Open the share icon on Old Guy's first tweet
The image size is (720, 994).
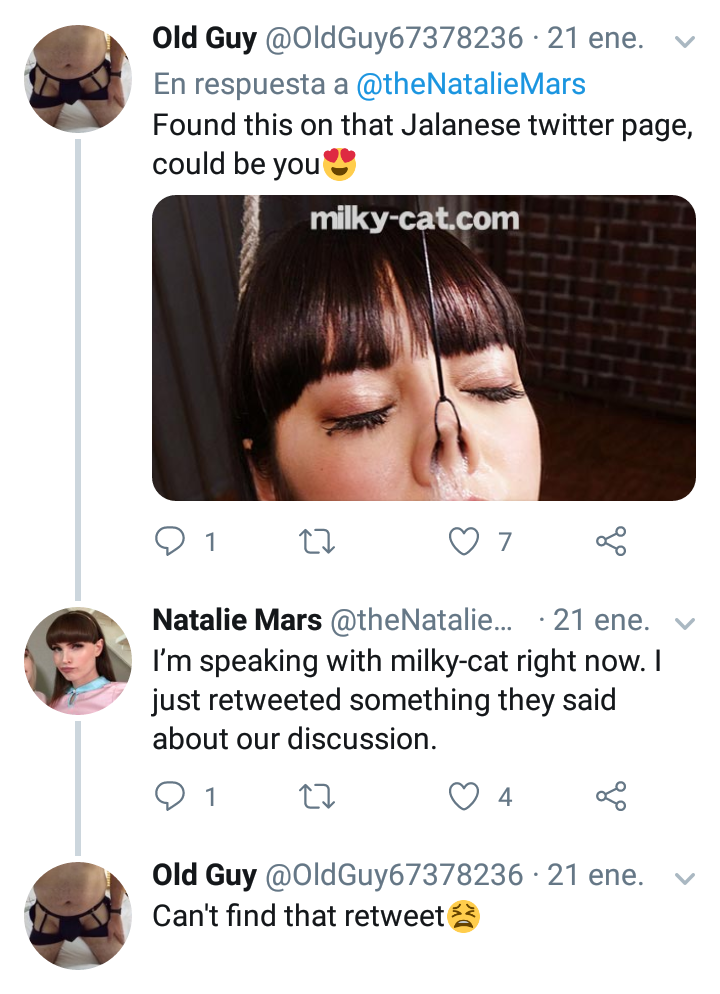613,542
